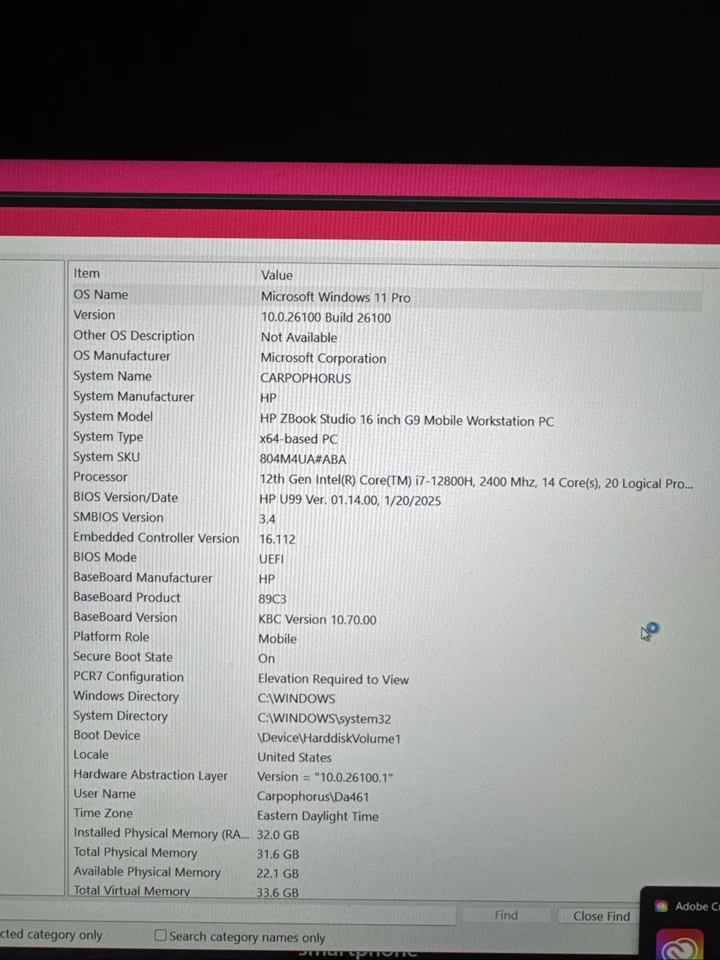Click 'Elevation Required to View' value
This screenshot has height=960, width=720.
(x=333, y=679)
